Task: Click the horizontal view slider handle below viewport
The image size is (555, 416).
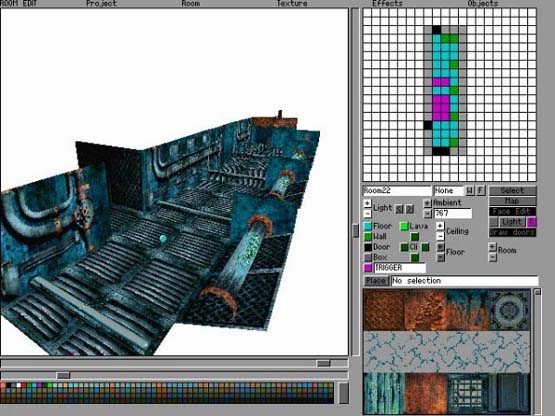Action: coord(323,364)
